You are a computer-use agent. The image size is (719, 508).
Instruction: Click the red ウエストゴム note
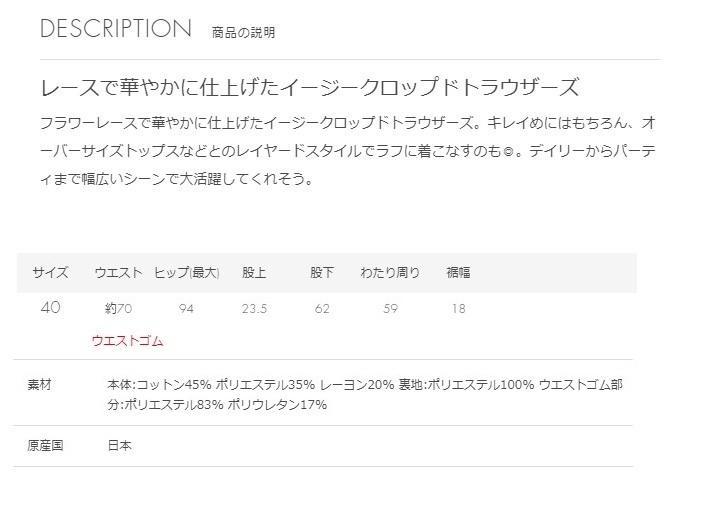point(127,341)
